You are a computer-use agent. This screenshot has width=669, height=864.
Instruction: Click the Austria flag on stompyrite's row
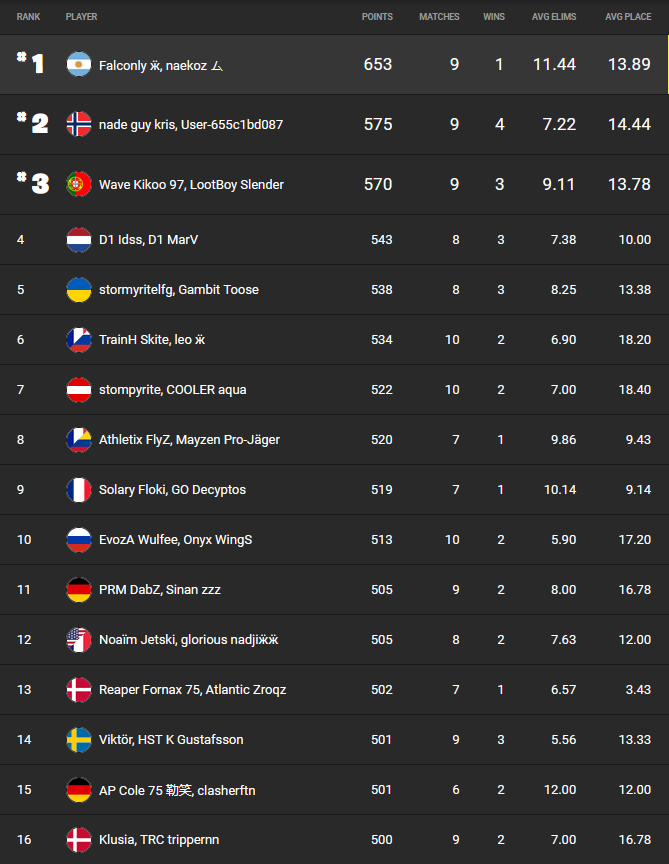tap(78, 389)
